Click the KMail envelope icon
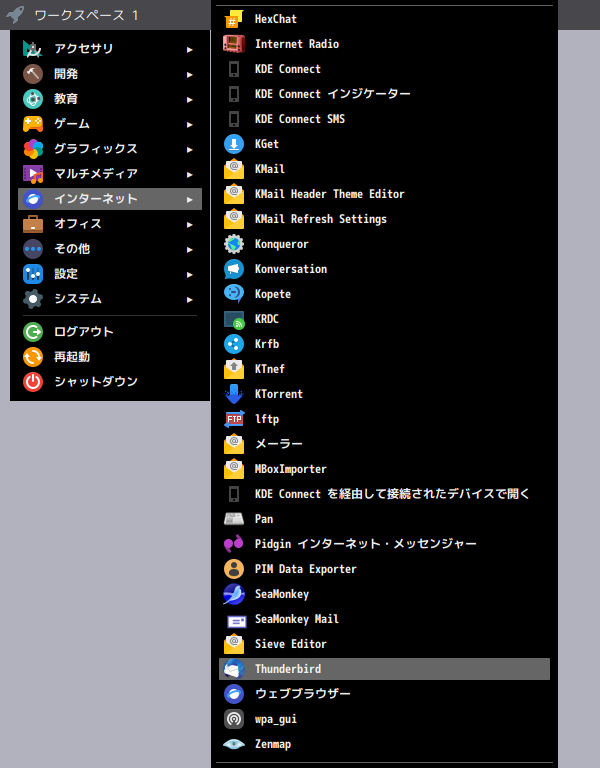600x768 pixels. click(x=234, y=169)
